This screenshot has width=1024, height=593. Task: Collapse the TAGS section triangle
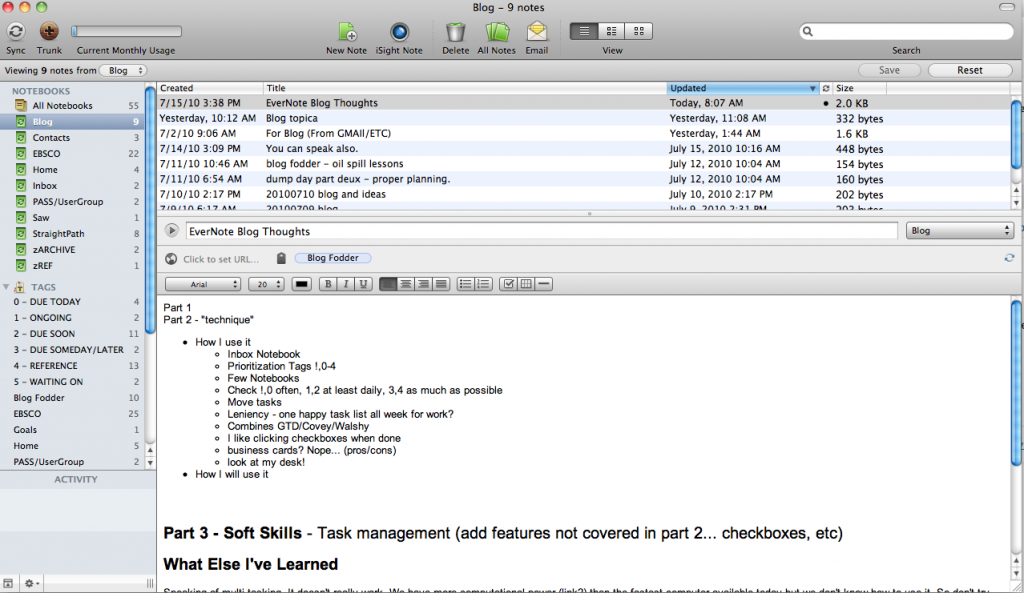pyautogui.click(x=6, y=287)
